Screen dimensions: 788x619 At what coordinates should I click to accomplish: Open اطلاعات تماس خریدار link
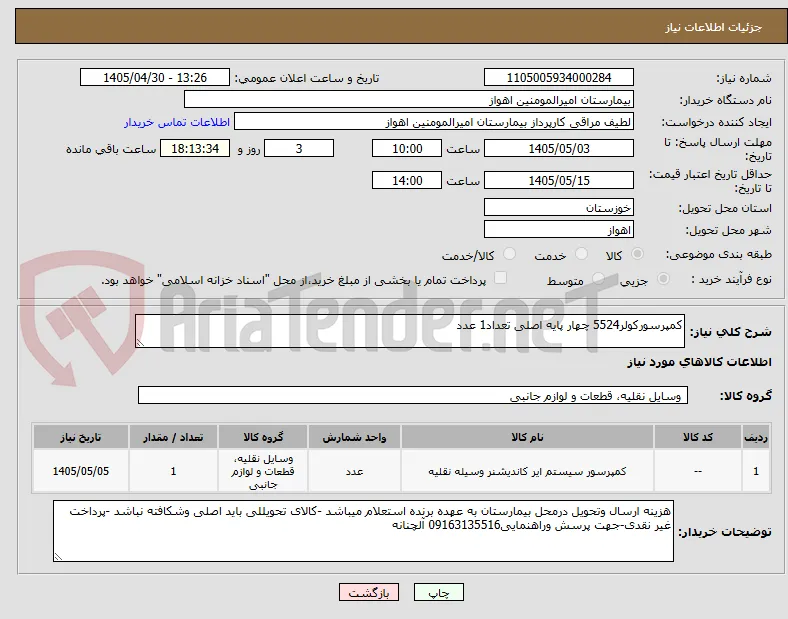click(x=177, y=122)
